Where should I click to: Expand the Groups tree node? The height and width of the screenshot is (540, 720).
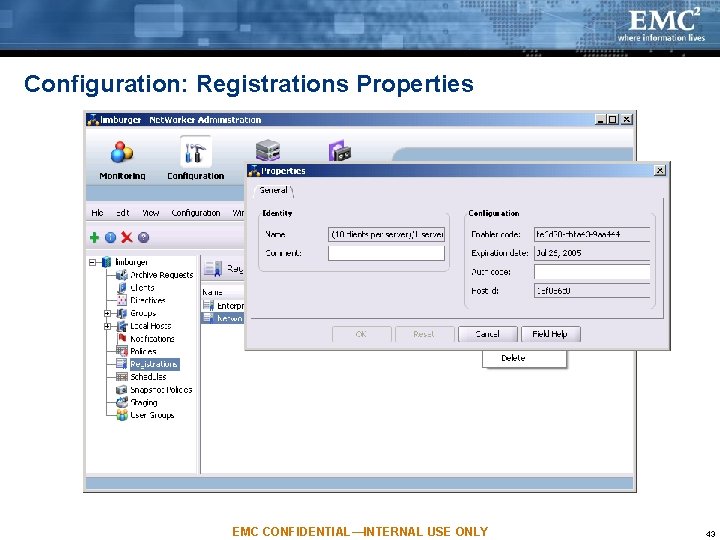click(x=107, y=313)
